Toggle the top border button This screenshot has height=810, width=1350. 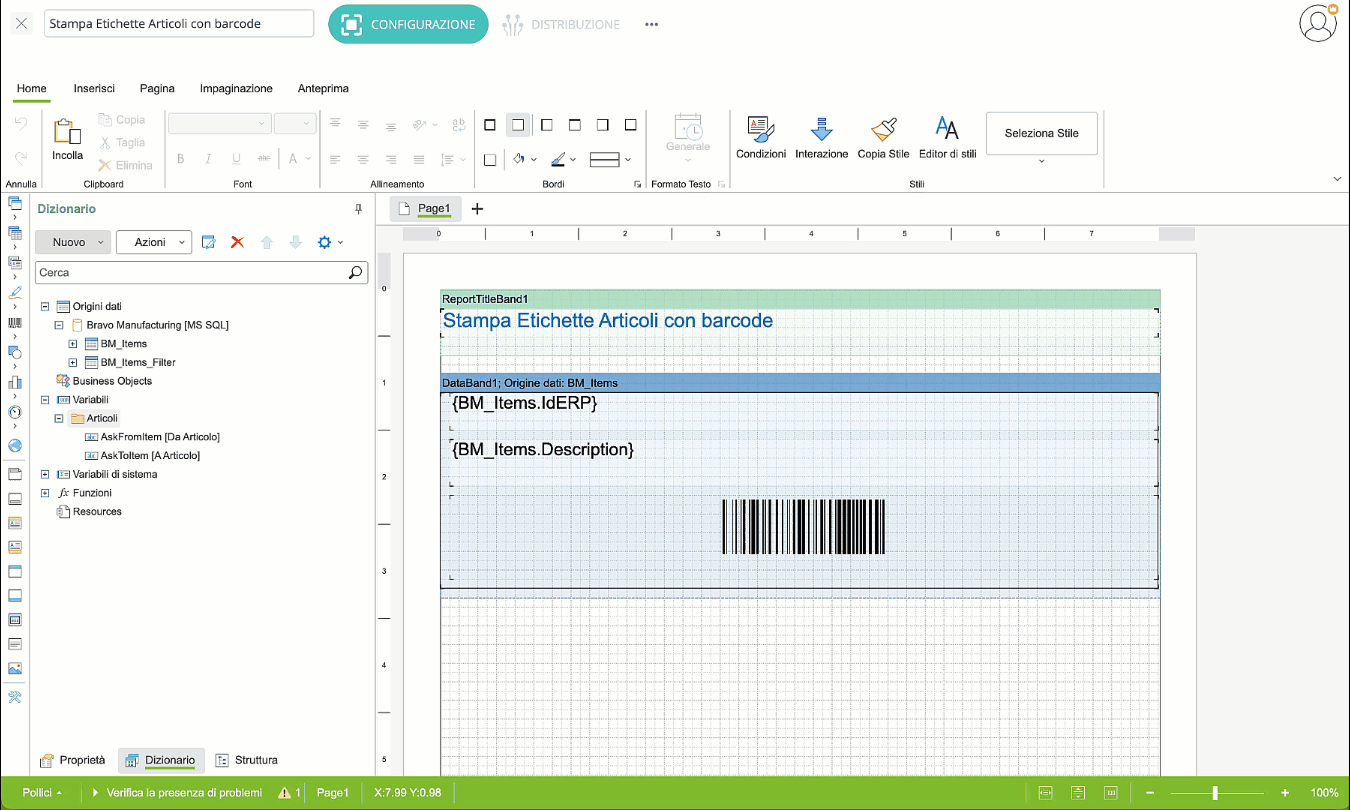pos(574,125)
